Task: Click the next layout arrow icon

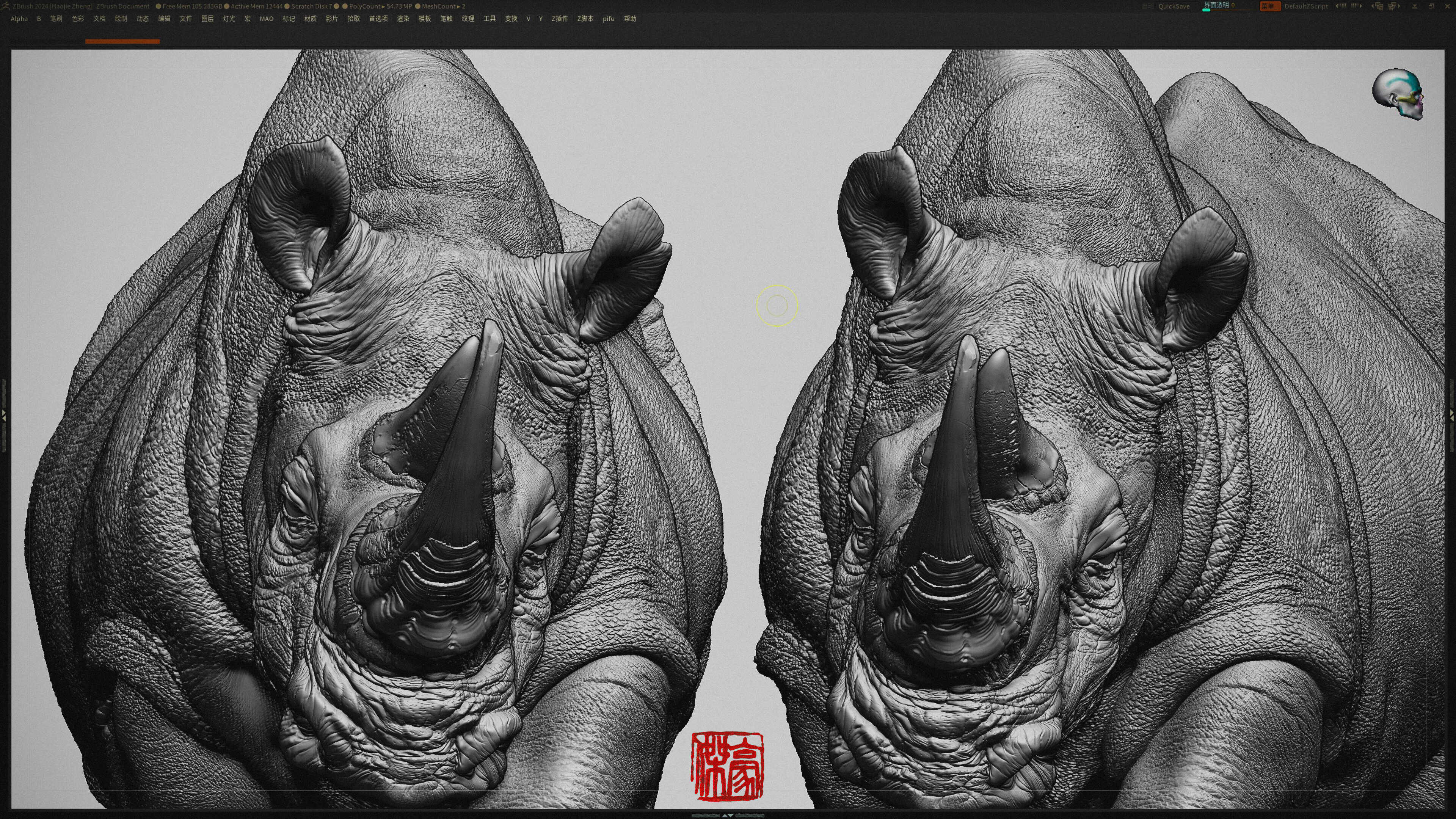Action: pos(1357,6)
